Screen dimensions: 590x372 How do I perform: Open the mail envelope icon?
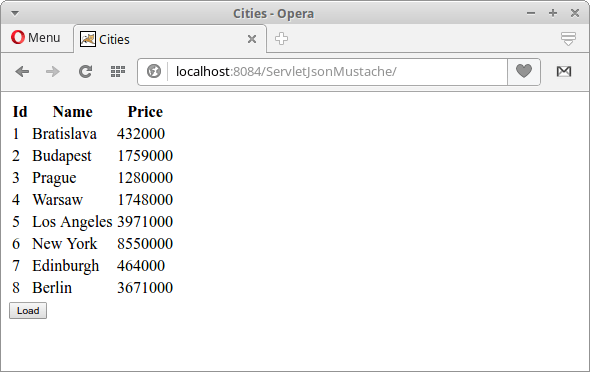[x=564, y=71]
